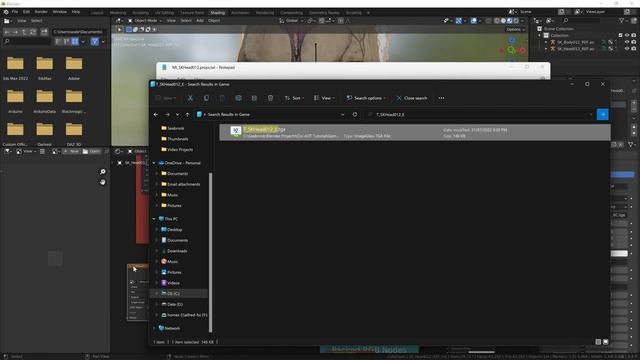
Task: Collapse This PC in Explorer navigation tree
Action: click(x=154, y=219)
